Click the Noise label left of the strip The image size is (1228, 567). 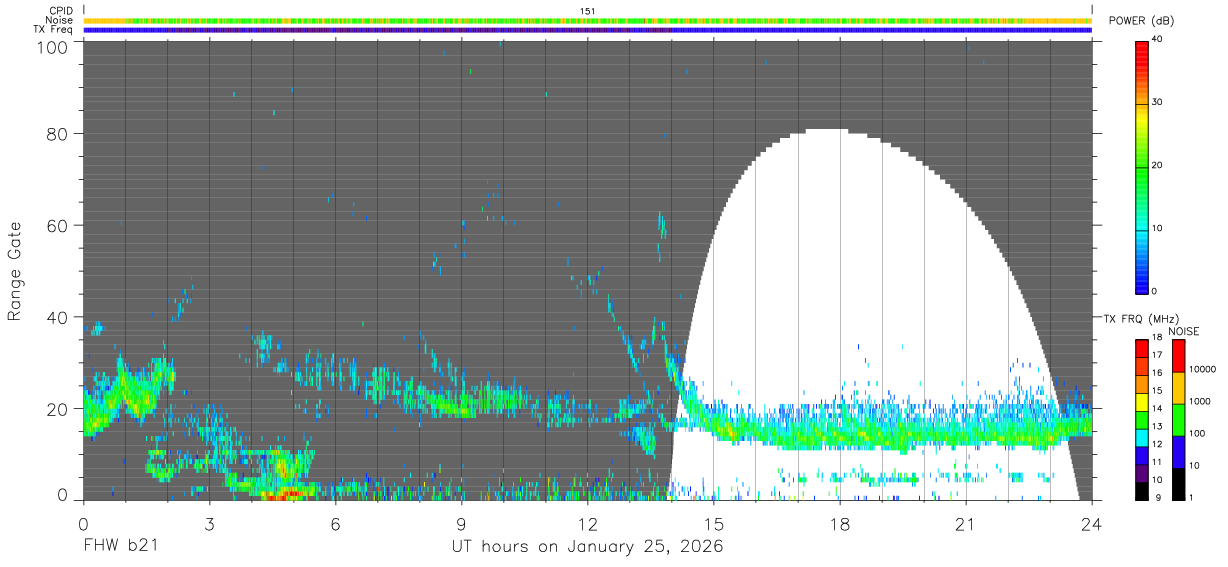(x=60, y=20)
